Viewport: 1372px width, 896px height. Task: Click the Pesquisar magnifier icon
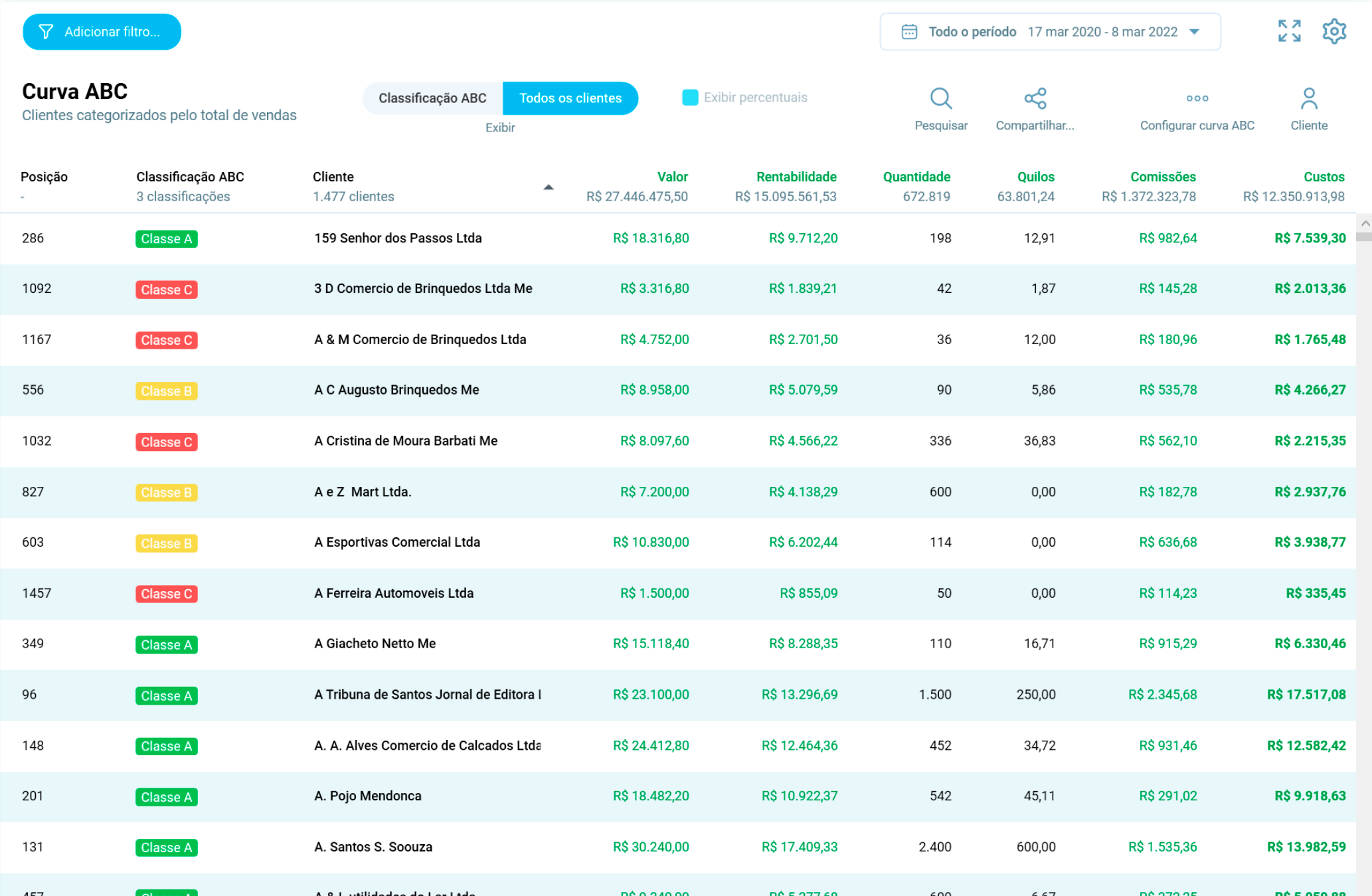[x=941, y=98]
